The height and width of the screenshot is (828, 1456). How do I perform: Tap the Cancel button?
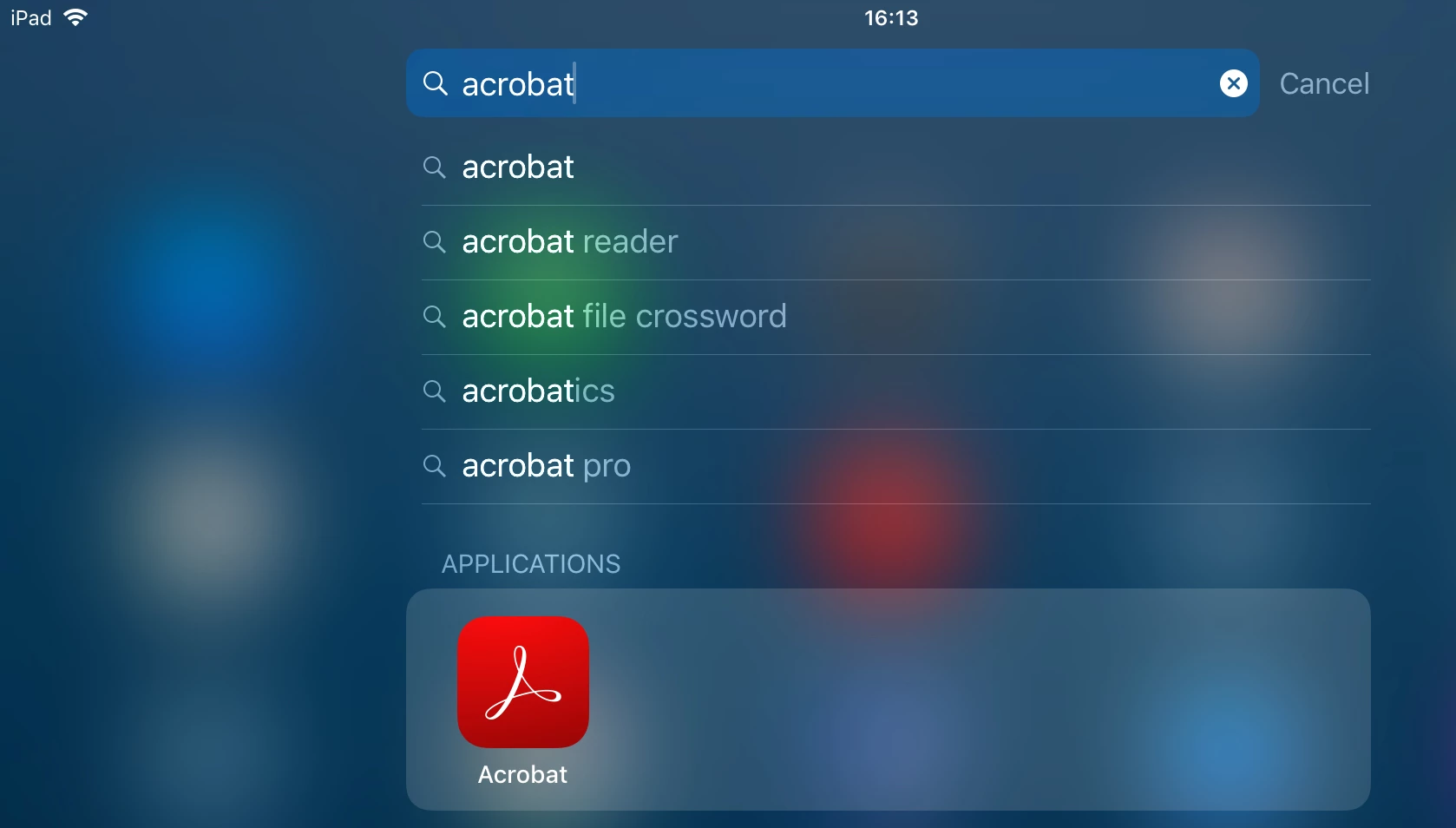click(1324, 83)
